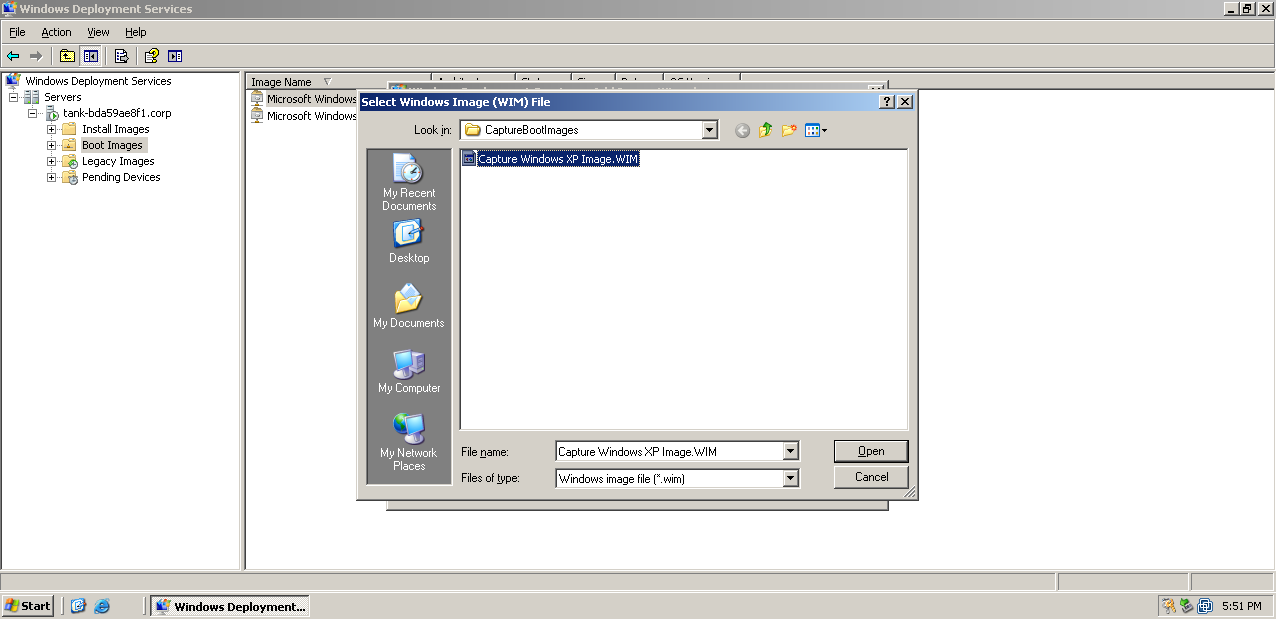Select the Windows Deployment taskbar button
The width and height of the screenshot is (1276, 619).
(x=229, y=606)
